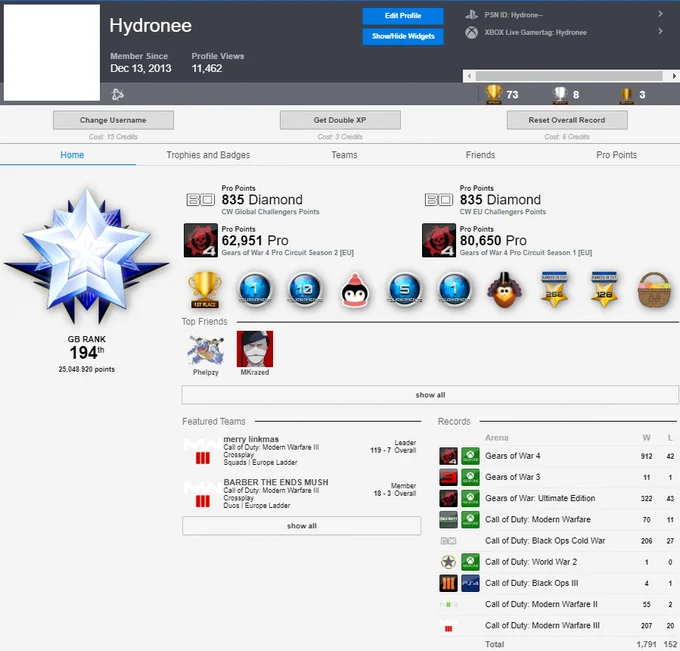Screen dimensions: 680x651
Task: Click show all under Featured Teams
Action: pos(301,526)
